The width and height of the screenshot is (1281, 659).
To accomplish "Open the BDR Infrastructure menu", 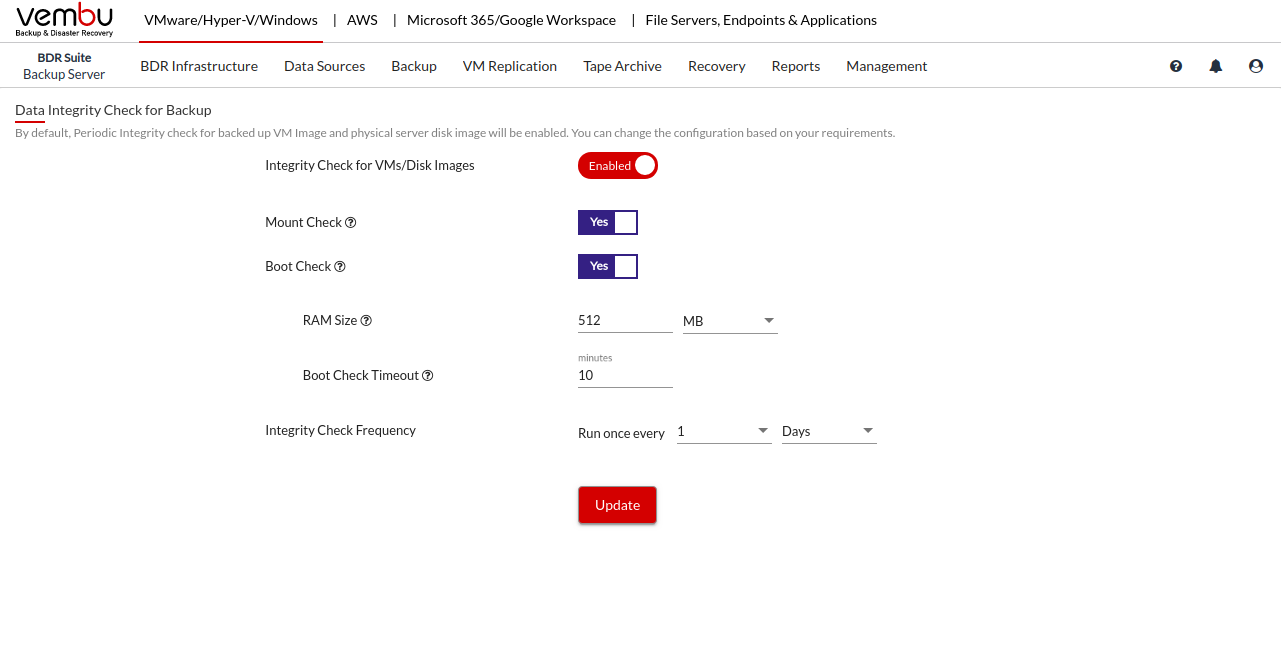I will (x=199, y=66).
